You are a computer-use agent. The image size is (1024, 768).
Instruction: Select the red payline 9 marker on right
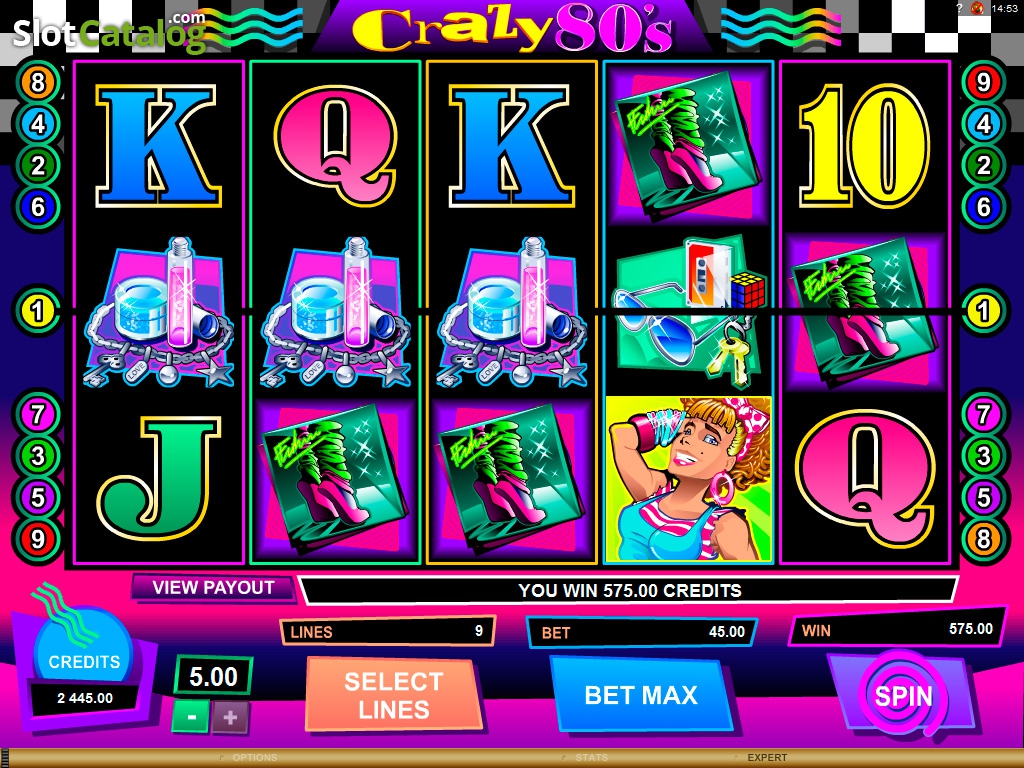tap(984, 82)
